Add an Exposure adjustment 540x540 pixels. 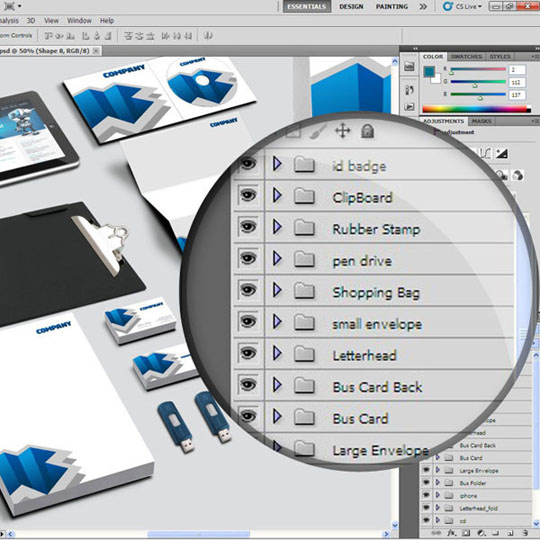501,154
